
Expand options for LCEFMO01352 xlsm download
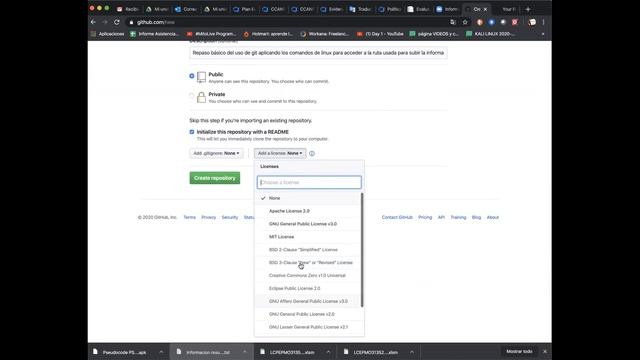click(x=412, y=352)
